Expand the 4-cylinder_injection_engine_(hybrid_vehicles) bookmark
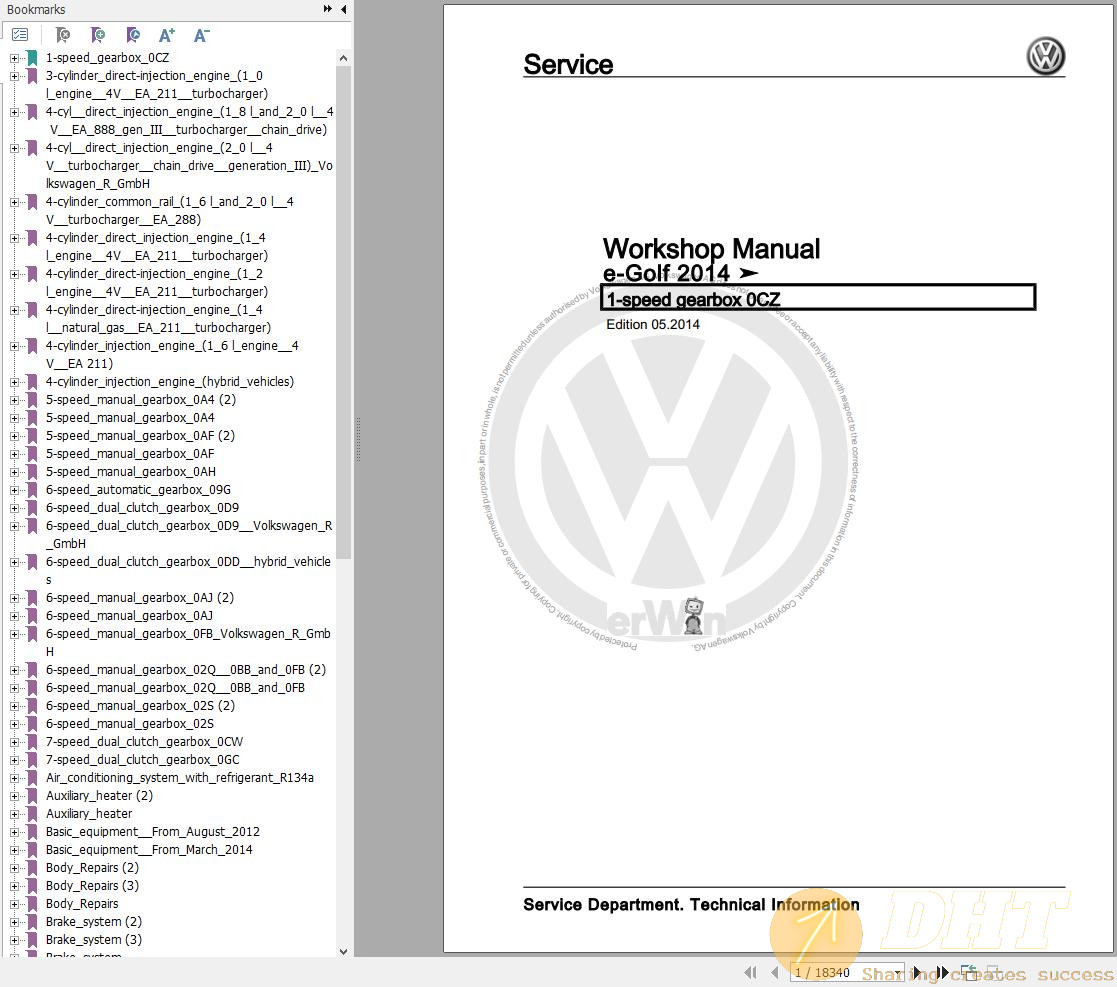The height and width of the screenshot is (987, 1117). pyautogui.click(x=14, y=382)
